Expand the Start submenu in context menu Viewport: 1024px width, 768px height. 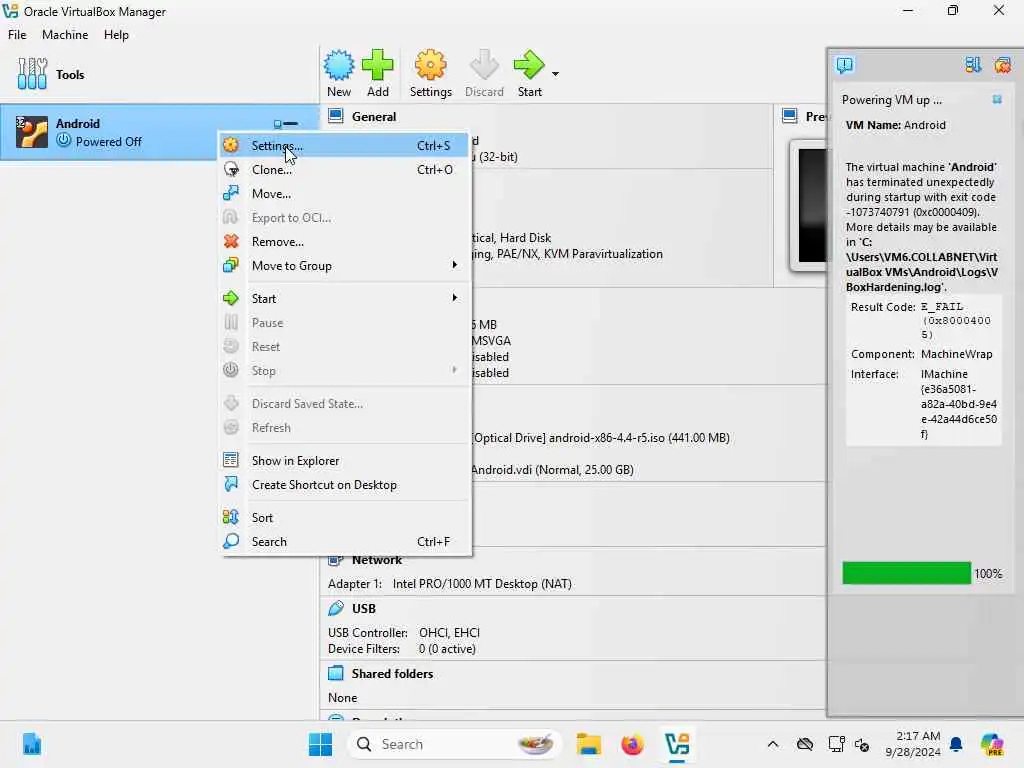[x=345, y=298]
